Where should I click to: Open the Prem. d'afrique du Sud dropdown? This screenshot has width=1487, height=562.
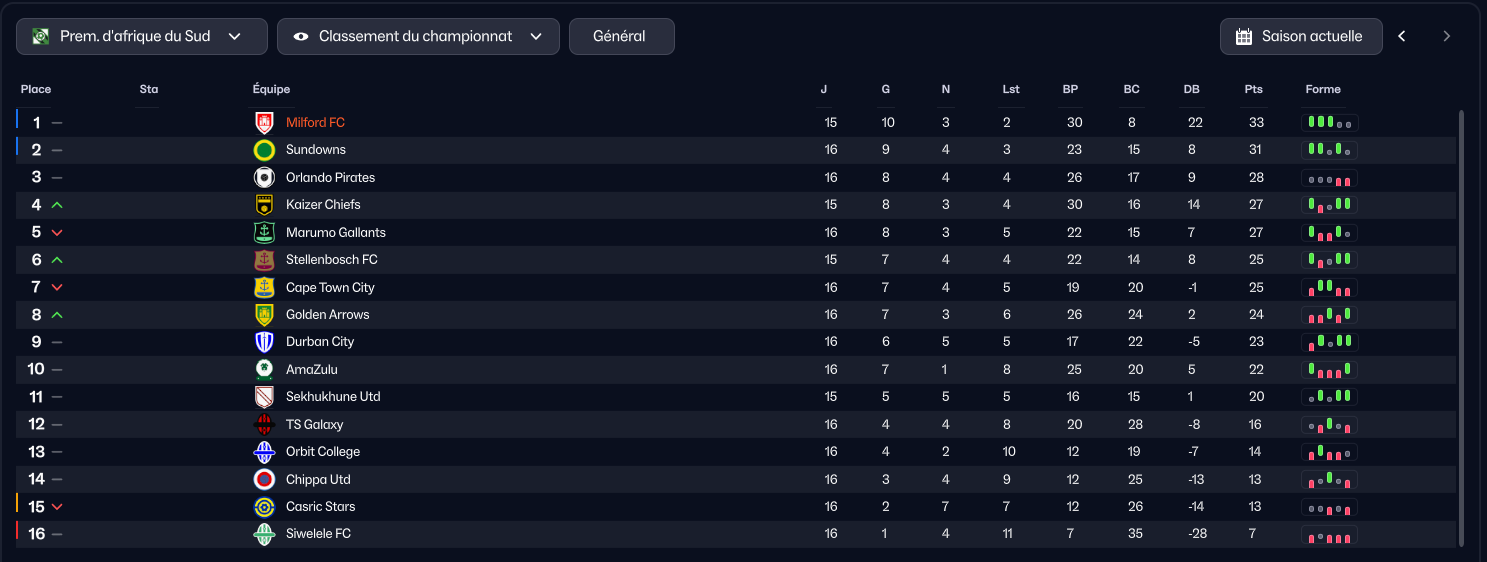pyautogui.click(x=142, y=36)
